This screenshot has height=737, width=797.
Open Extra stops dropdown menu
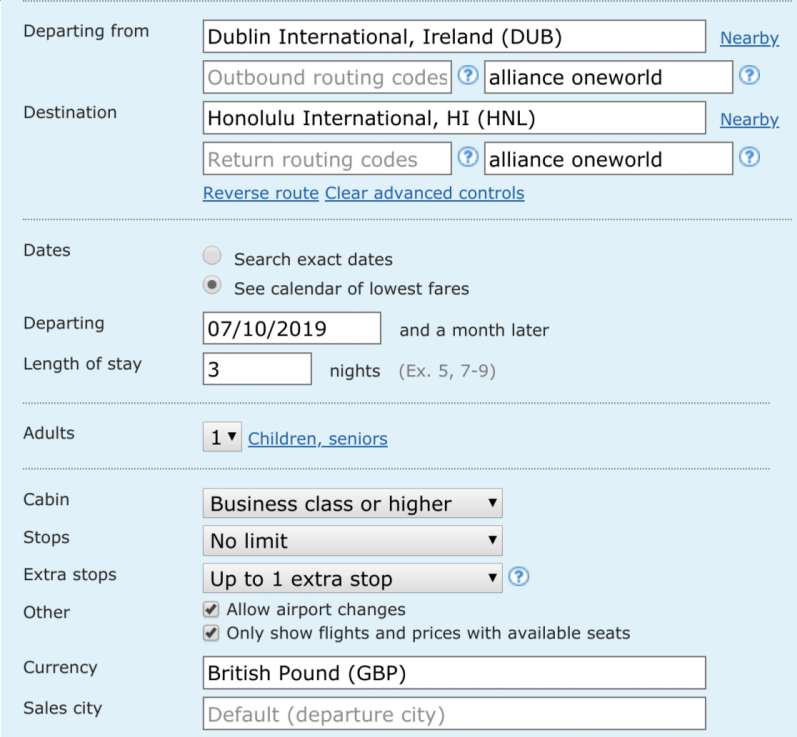[352, 578]
